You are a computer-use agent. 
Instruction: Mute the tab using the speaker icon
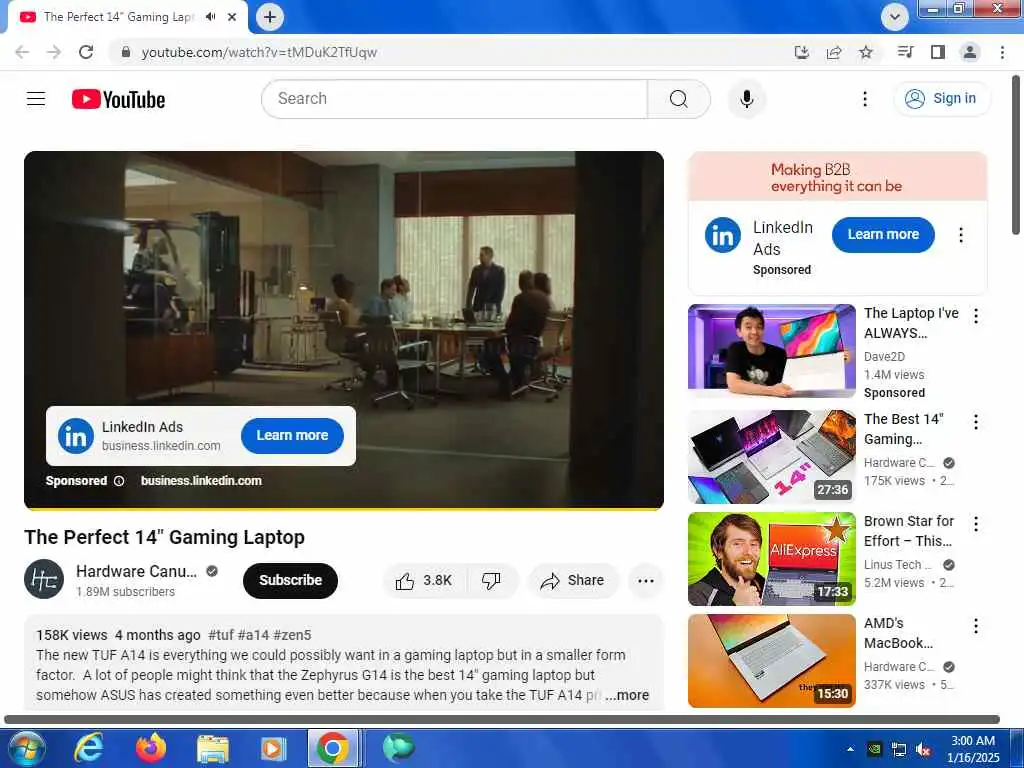[x=210, y=17]
